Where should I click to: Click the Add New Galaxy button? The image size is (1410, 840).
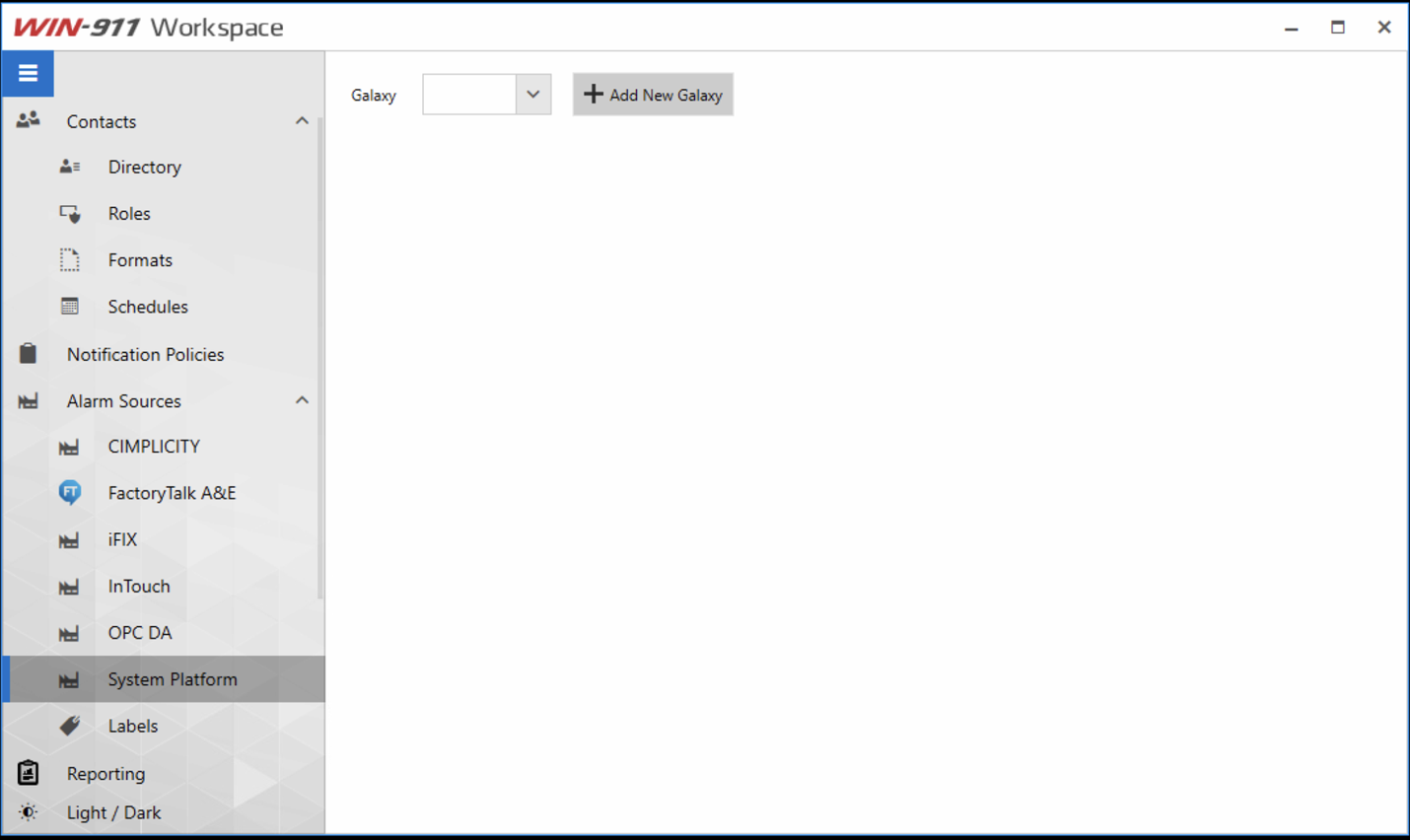click(653, 95)
